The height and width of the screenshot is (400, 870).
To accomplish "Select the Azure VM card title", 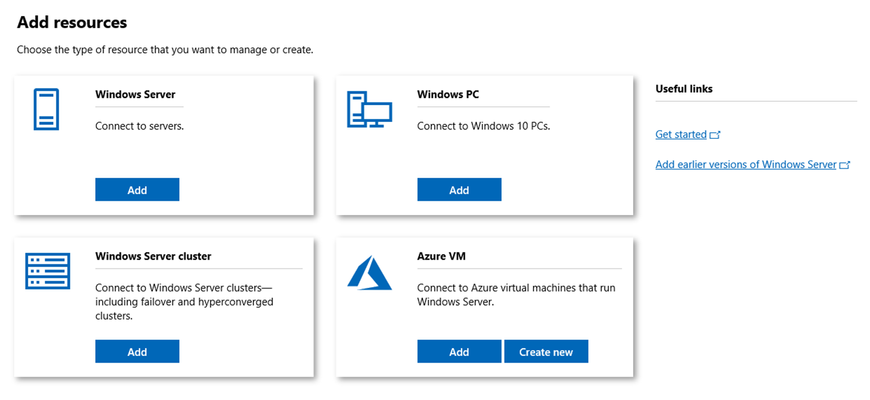I will click(x=440, y=256).
